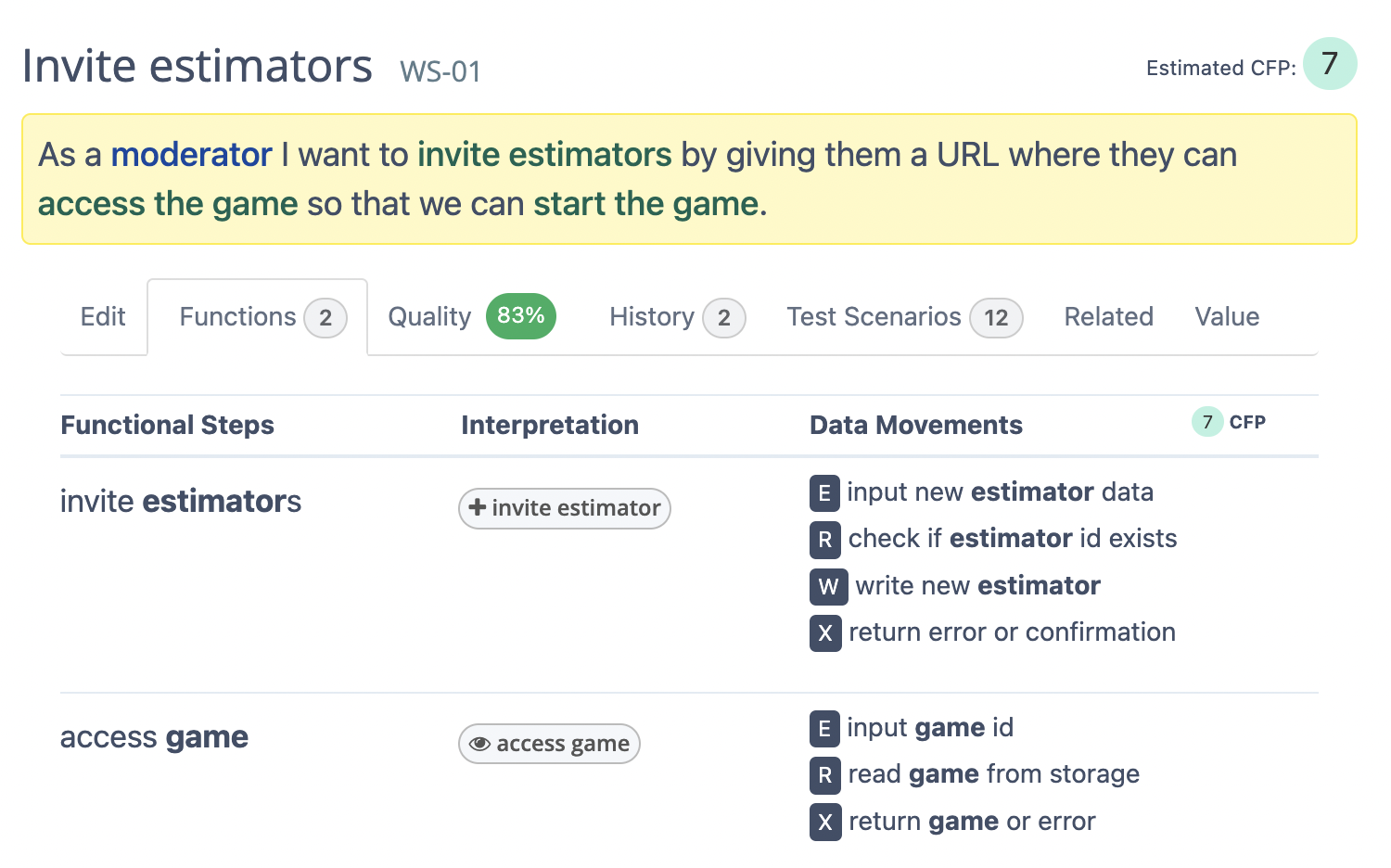1391x868 pixels.
Task: Click the R badge for check if estimator id exists
Action: tap(825, 540)
